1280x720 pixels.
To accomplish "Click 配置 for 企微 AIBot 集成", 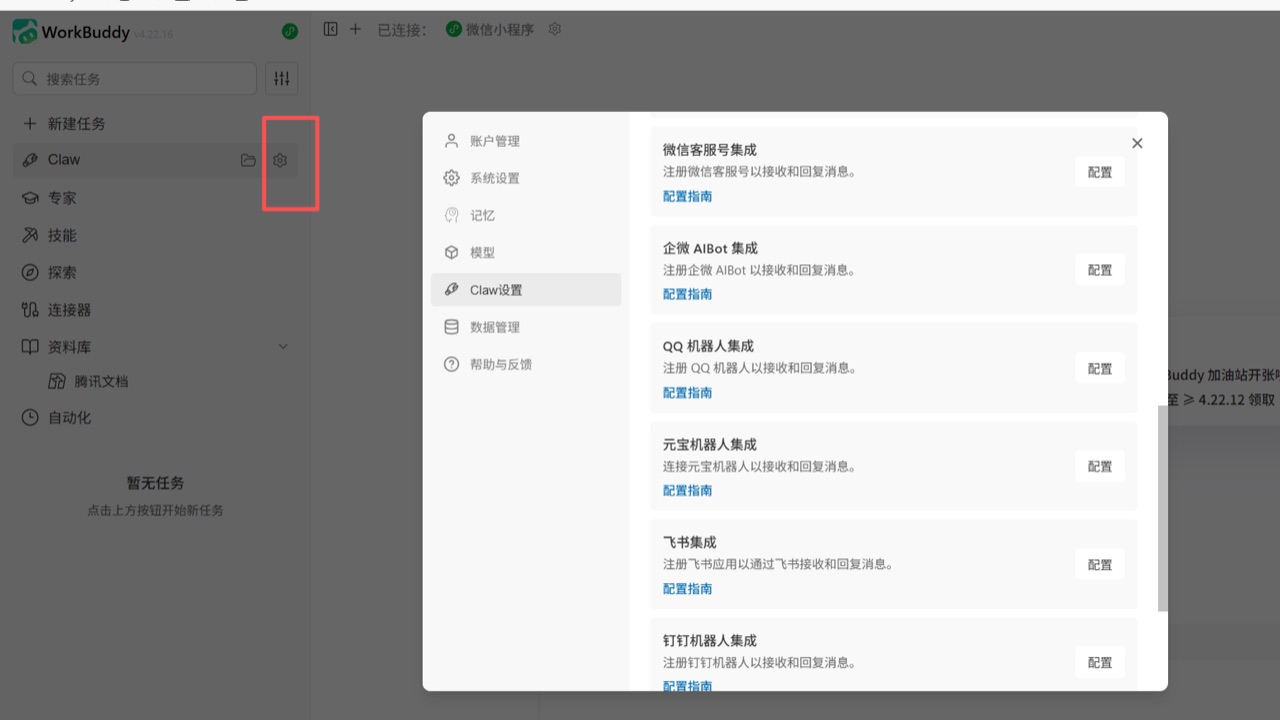I will [1100, 270].
